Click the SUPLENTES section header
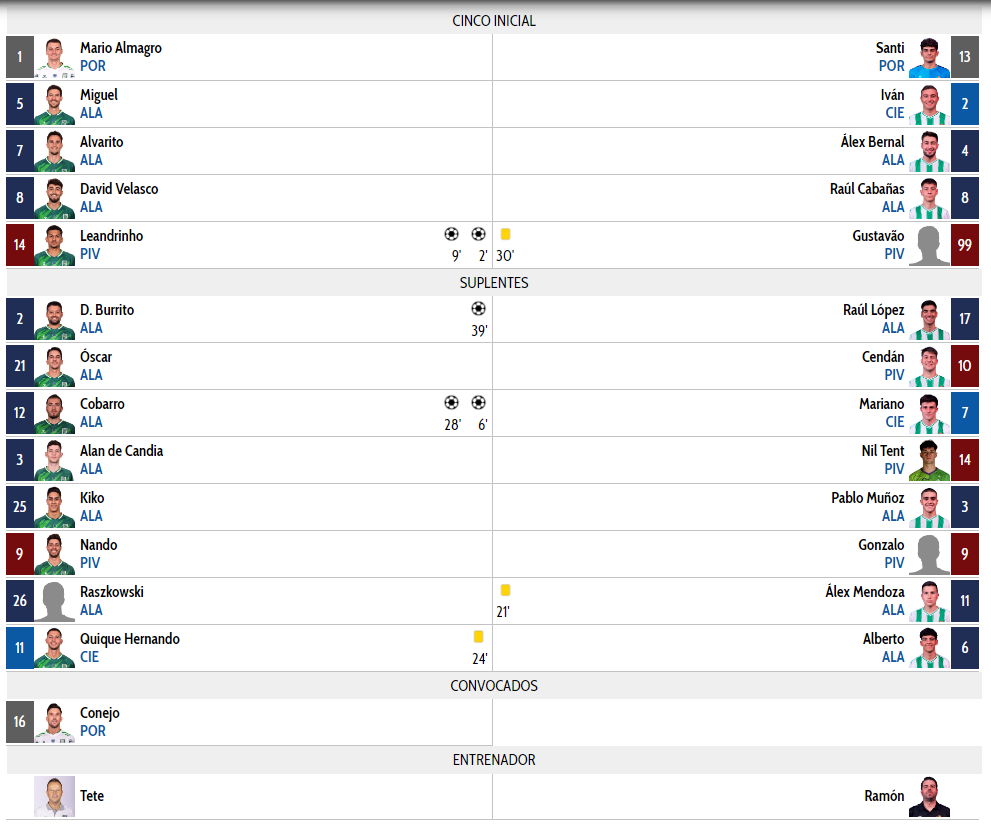 pos(494,283)
